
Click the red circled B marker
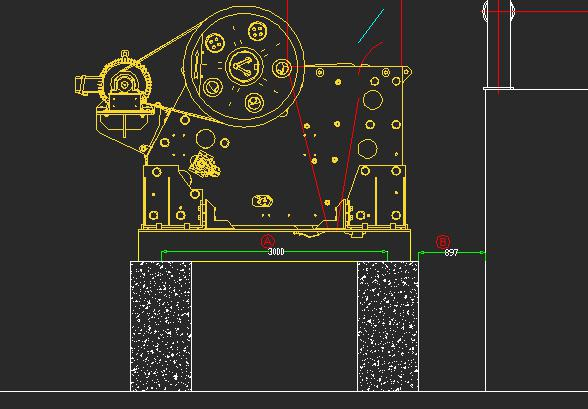[443, 242]
